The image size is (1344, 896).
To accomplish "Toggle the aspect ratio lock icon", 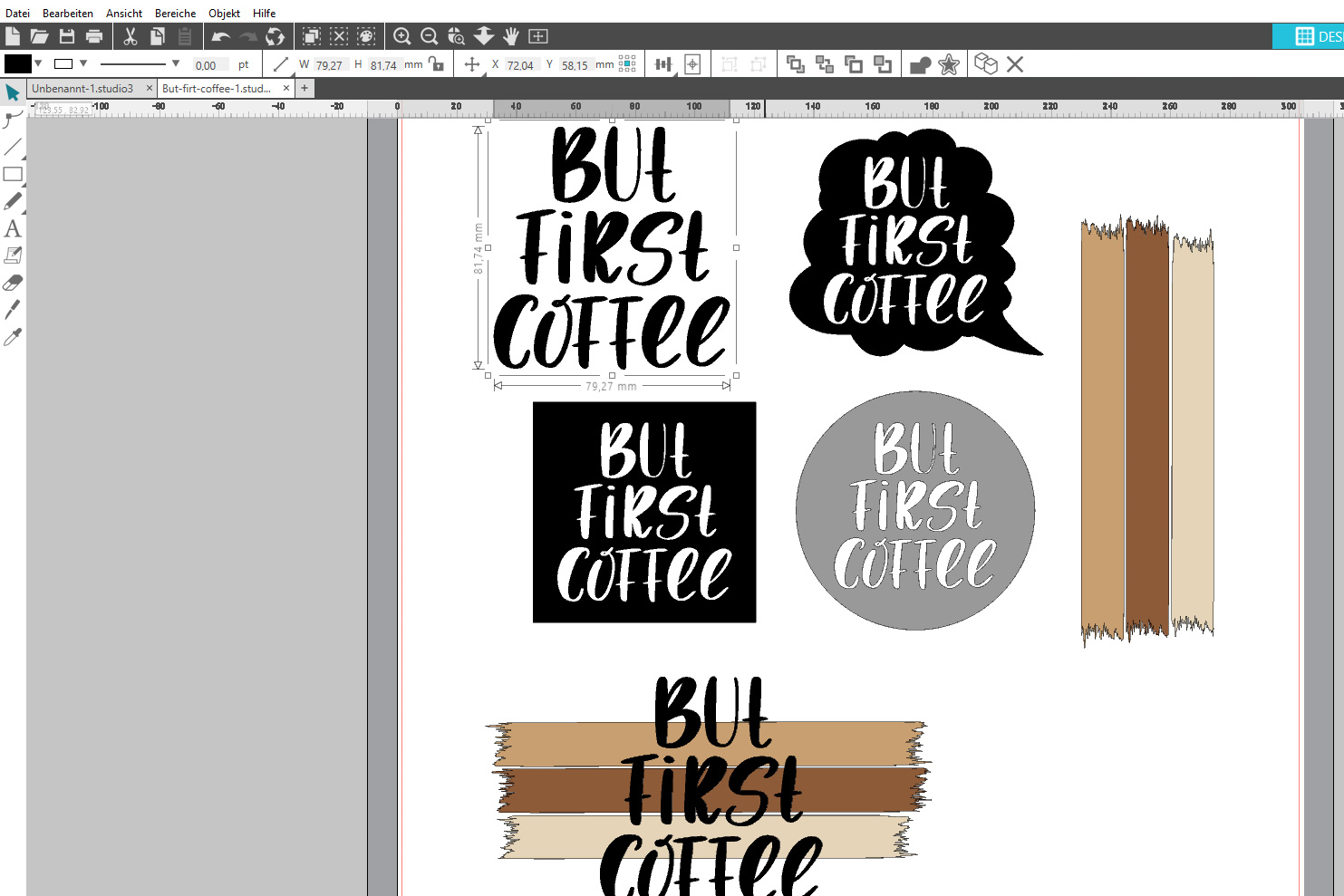I will (x=436, y=64).
